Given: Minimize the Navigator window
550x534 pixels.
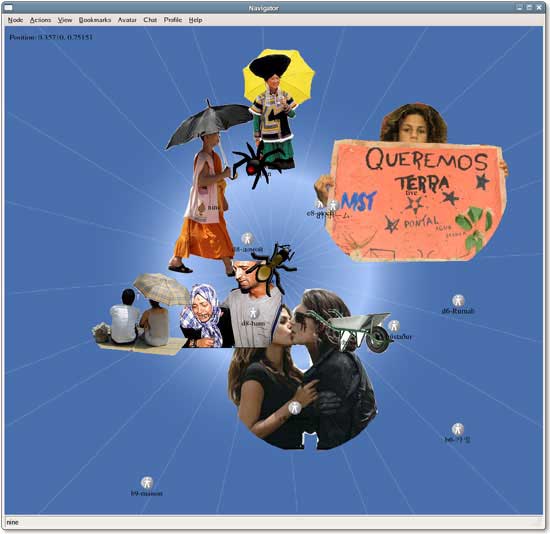Looking at the screenshot, I should click(x=519, y=7).
